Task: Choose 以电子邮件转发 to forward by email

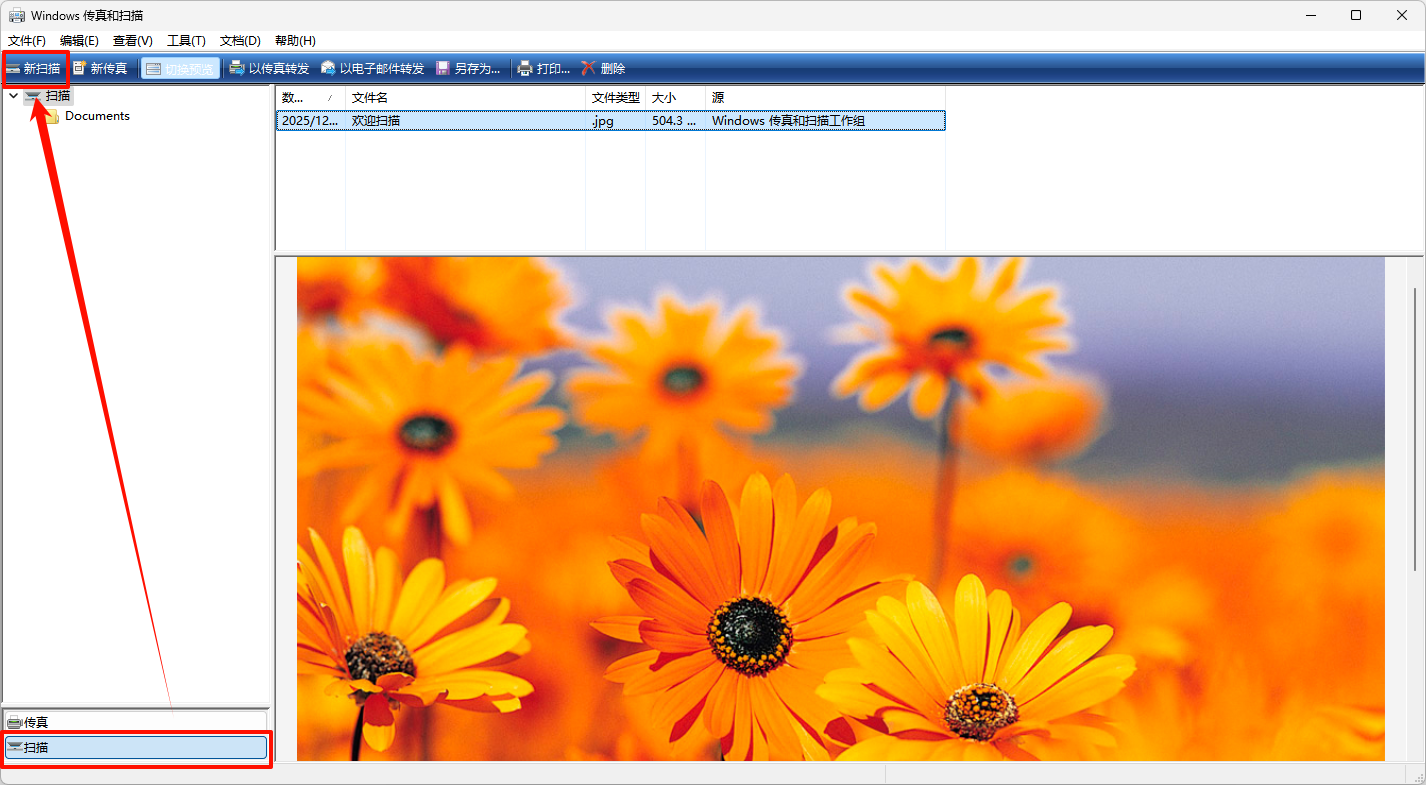Action: 372,69
